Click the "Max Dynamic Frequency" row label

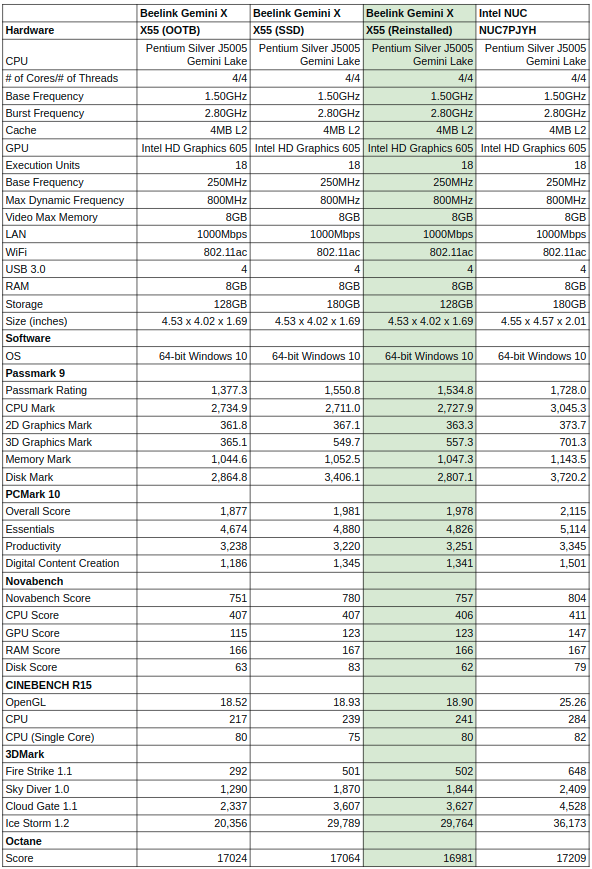point(65,200)
